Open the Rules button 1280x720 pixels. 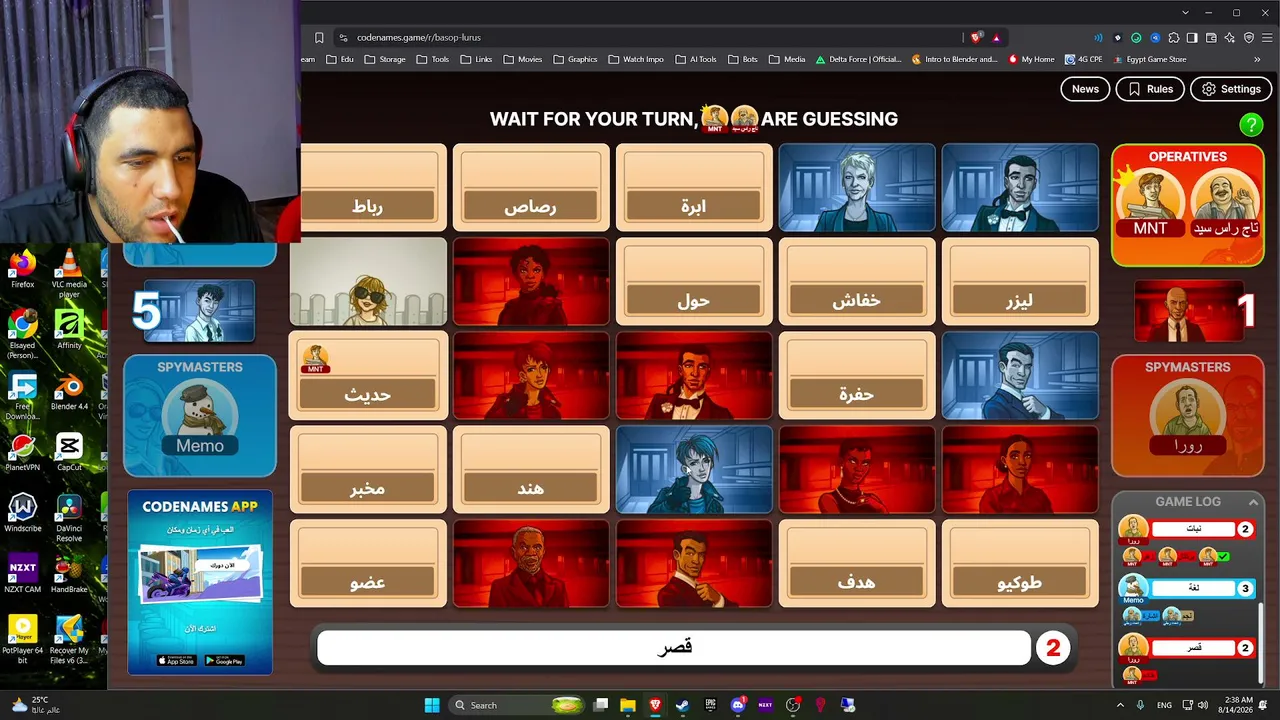[x=1150, y=89]
